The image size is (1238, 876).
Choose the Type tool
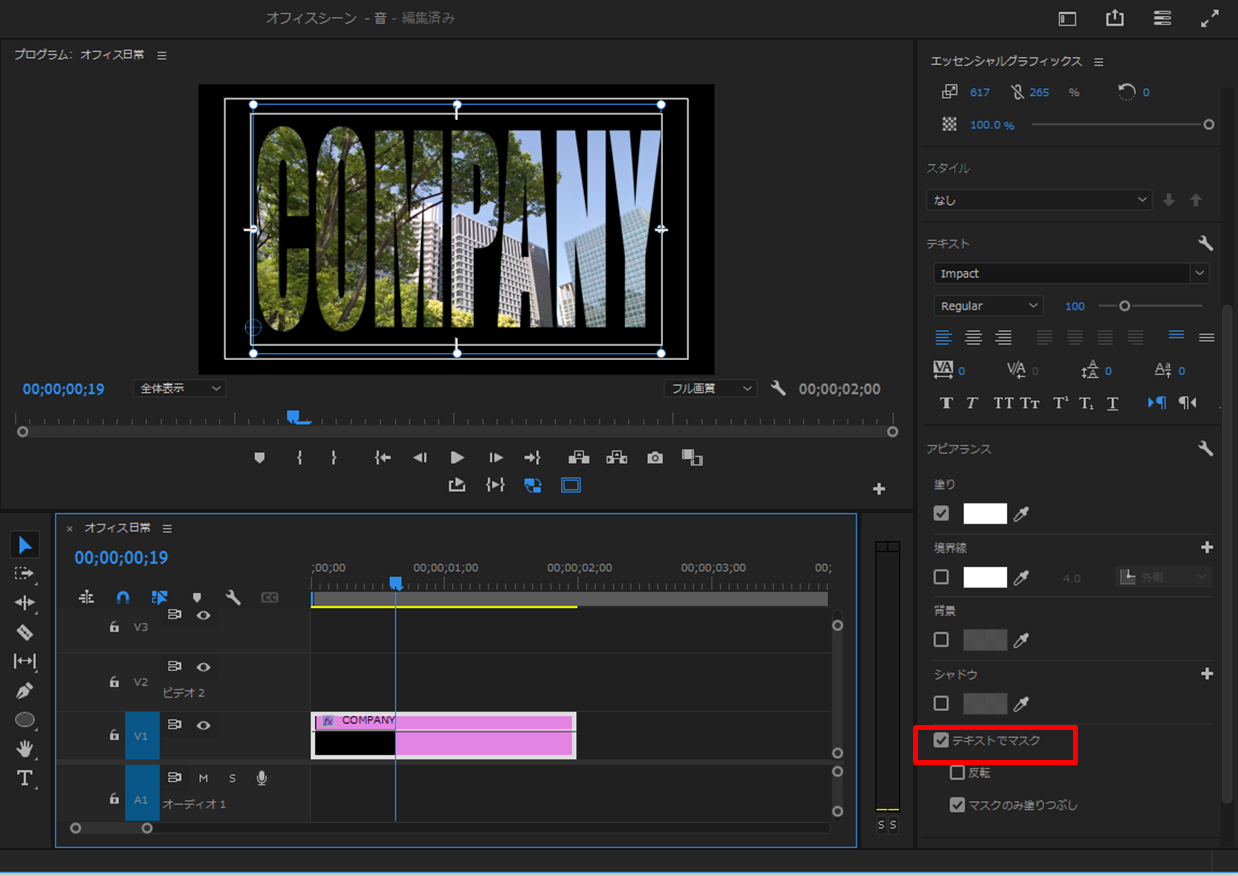(x=25, y=778)
